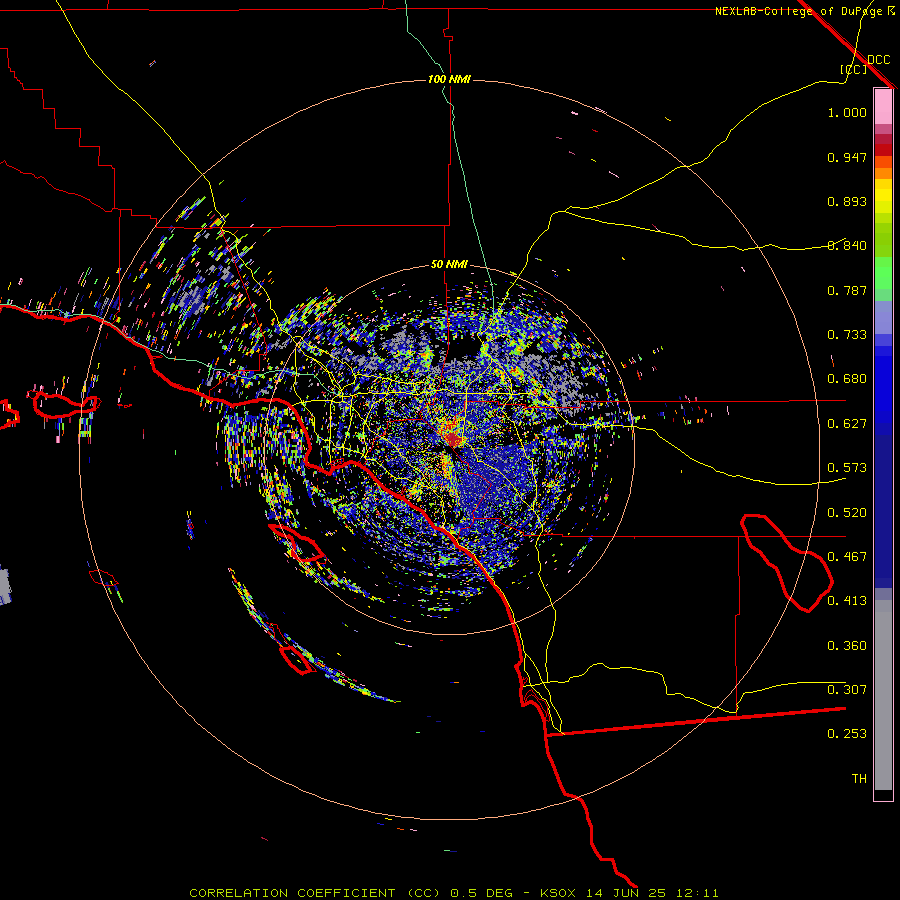The image size is (900, 900).
Task: Click the 0.680 value on the color scale
Action: coord(847,379)
